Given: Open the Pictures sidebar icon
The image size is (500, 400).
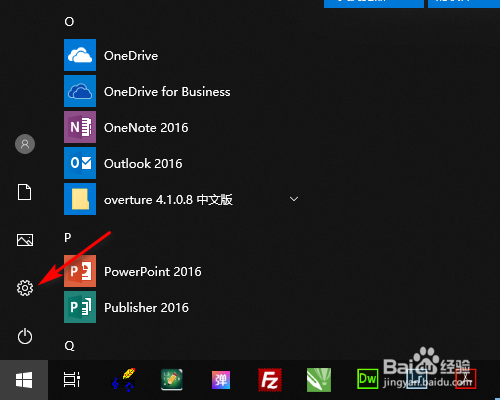Looking at the screenshot, I should pos(25,240).
